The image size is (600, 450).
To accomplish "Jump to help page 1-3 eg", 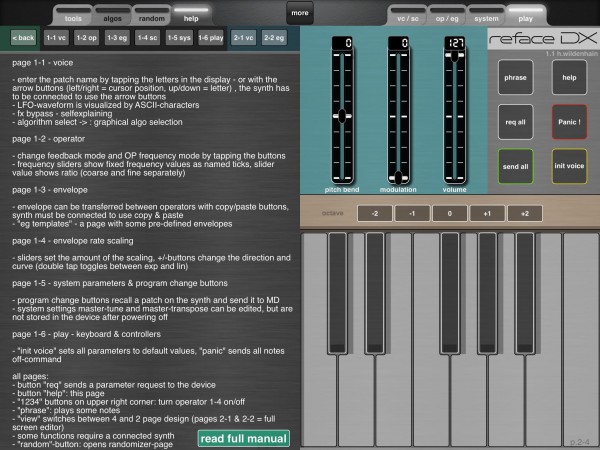I will 117,38.
